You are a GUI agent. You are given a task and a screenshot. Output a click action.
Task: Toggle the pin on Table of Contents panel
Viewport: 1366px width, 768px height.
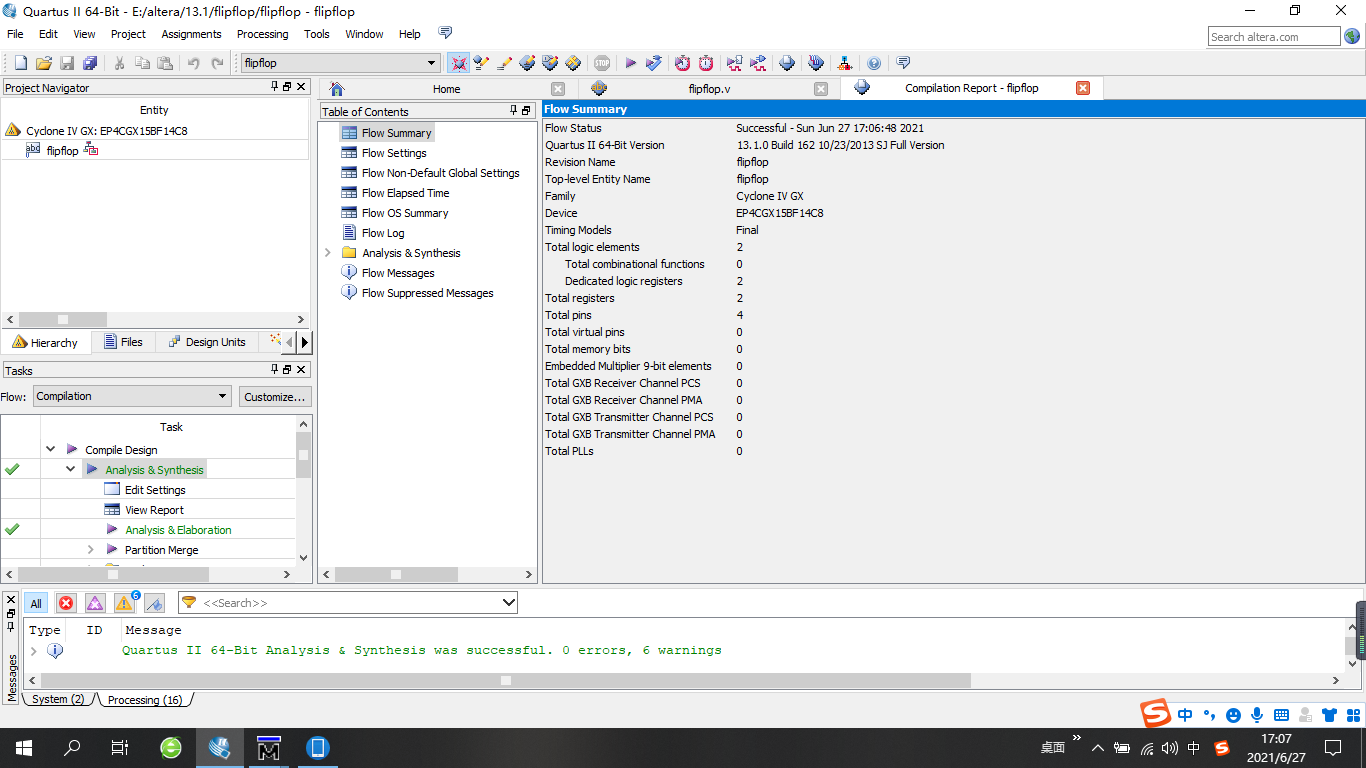coord(514,111)
